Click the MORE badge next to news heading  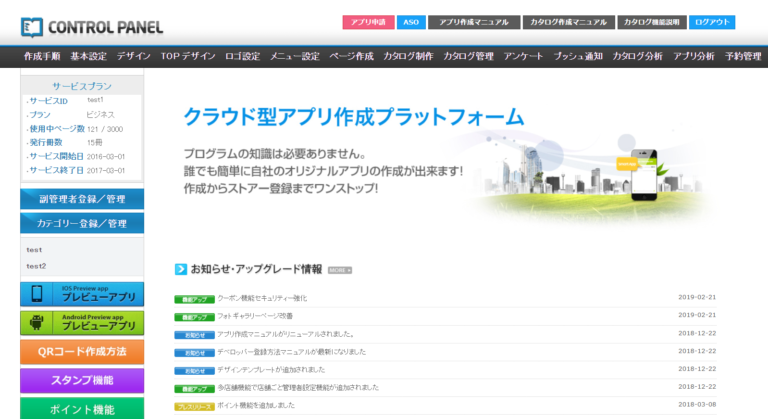339,270
